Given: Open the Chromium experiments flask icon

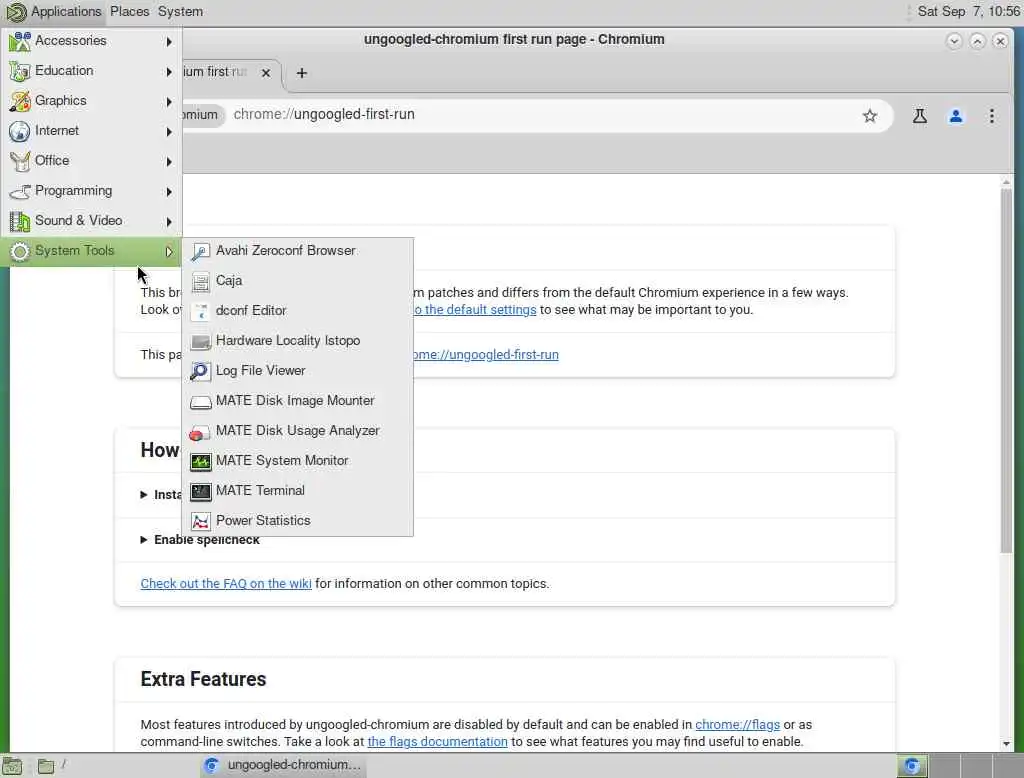Looking at the screenshot, I should click(x=920, y=116).
